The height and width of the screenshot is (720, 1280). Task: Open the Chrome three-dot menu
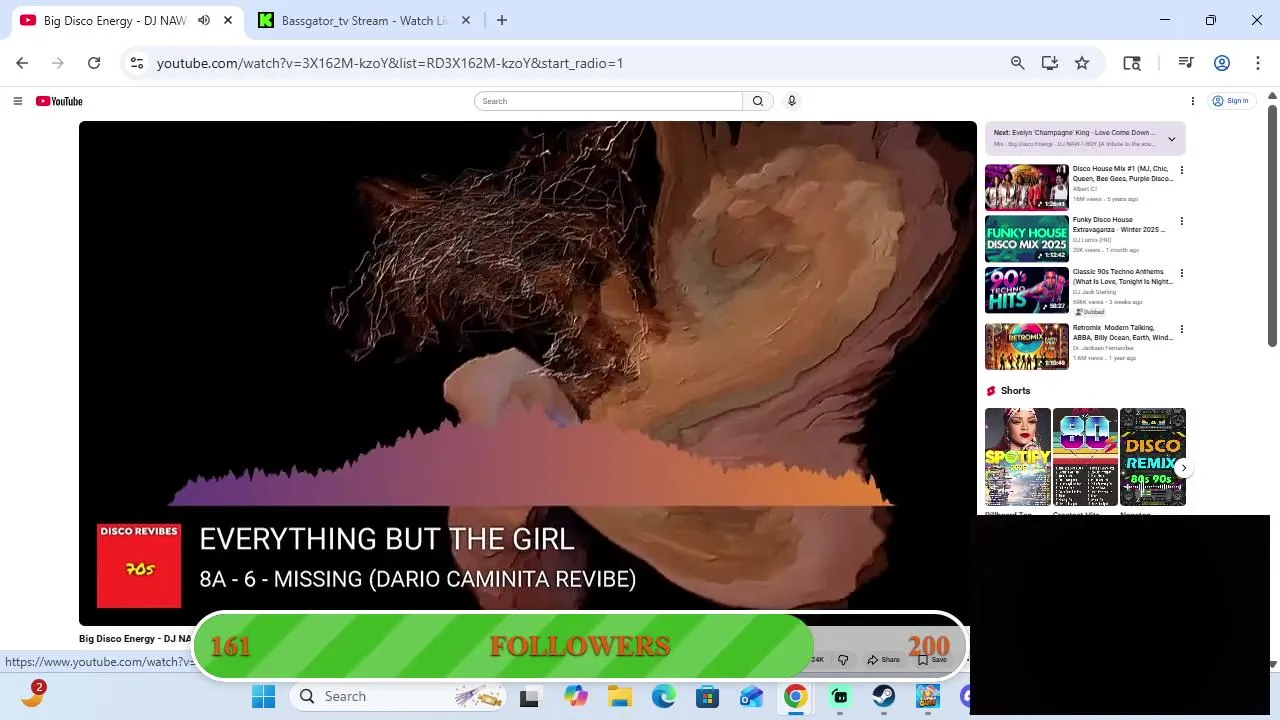[1257, 63]
